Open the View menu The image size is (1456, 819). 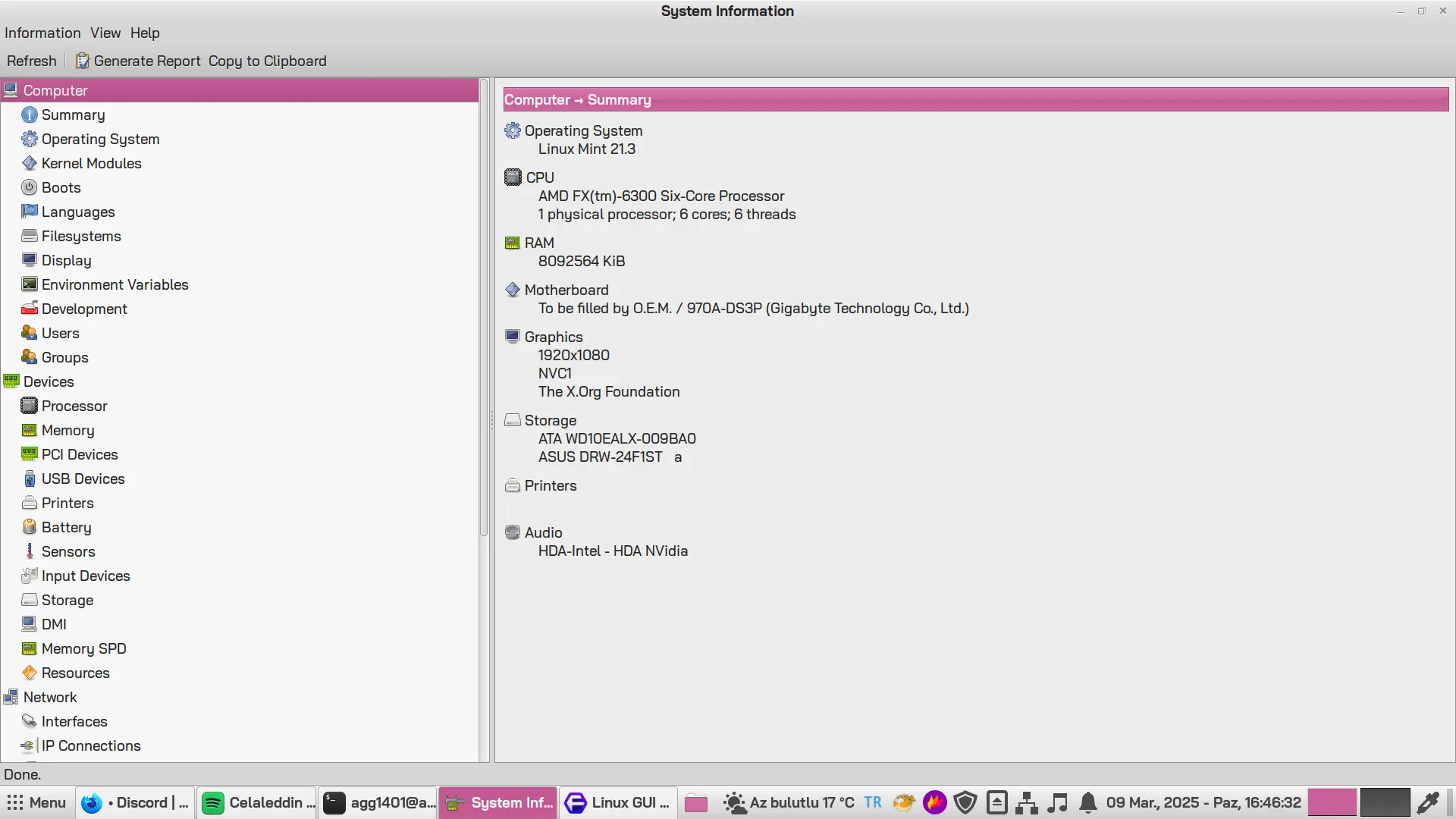click(105, 33)
